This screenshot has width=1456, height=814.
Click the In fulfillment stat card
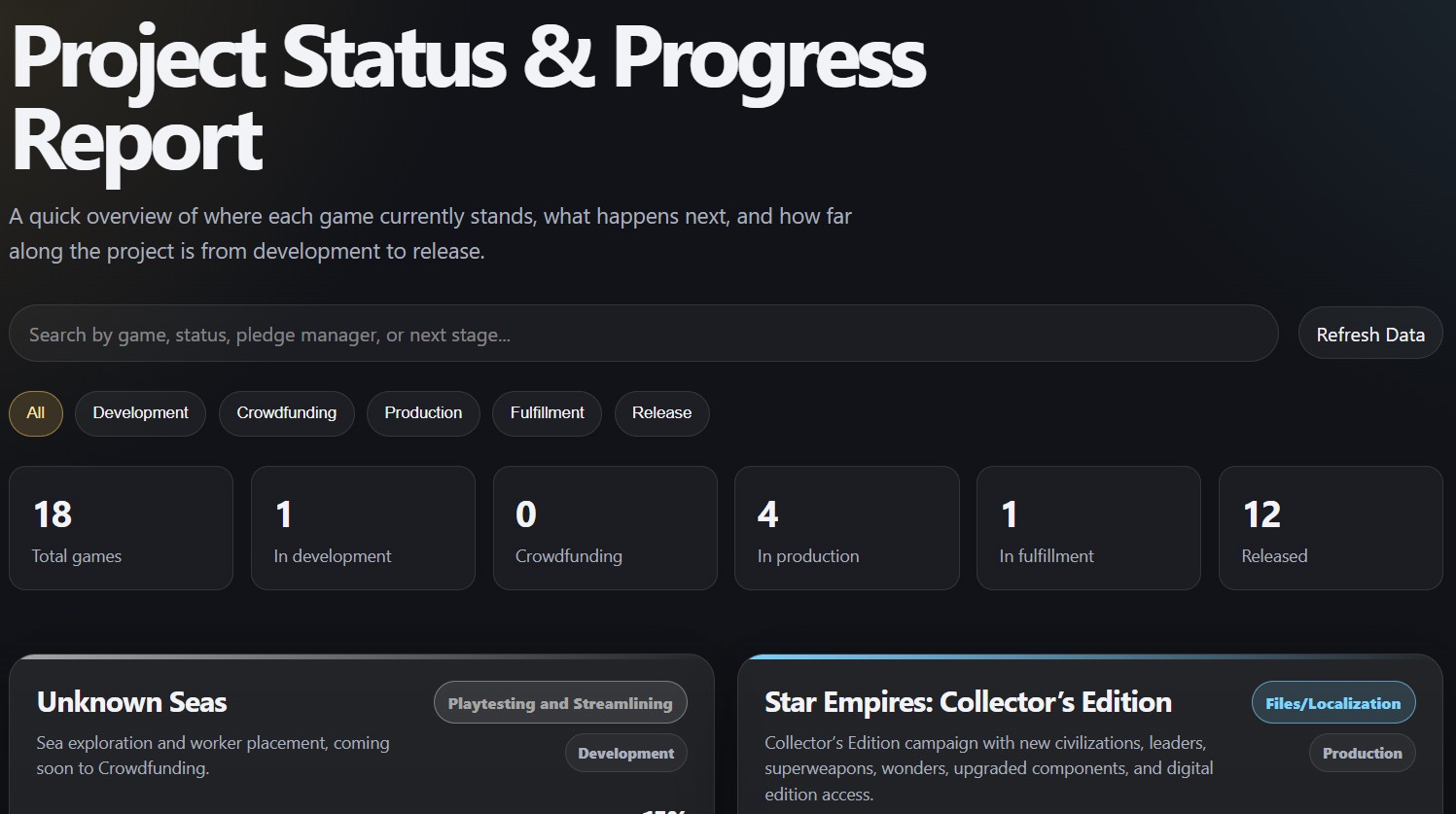(x=1088, y=528)
